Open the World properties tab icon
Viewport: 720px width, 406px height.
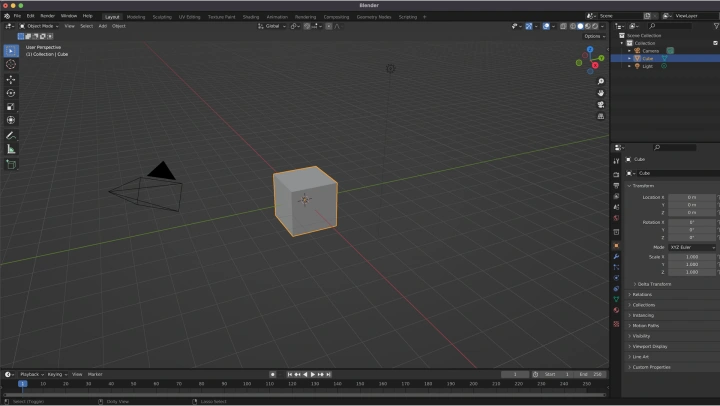point(616,218)
